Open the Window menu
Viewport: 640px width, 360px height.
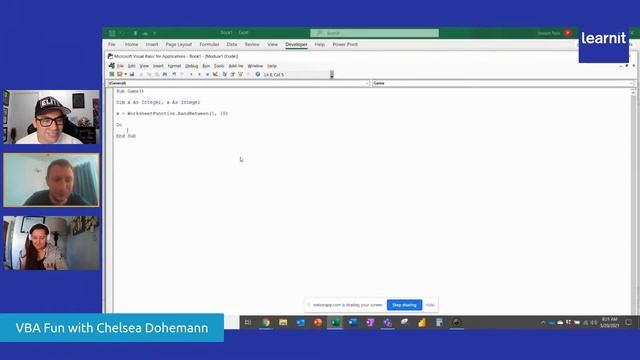pos(255,66)
